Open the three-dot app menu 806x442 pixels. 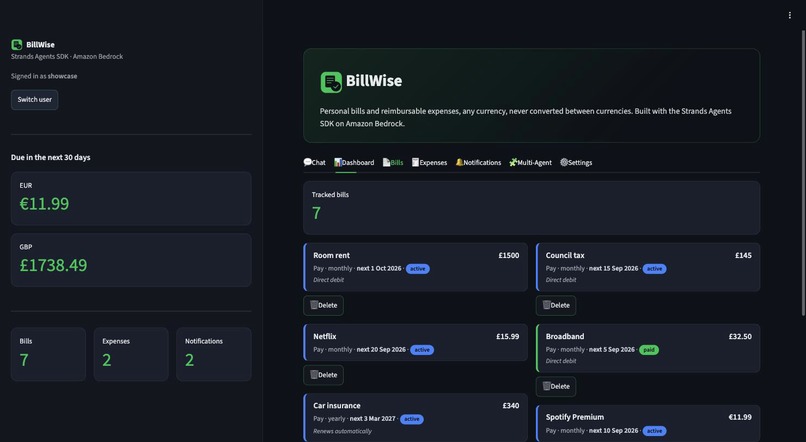coord(790,15)
